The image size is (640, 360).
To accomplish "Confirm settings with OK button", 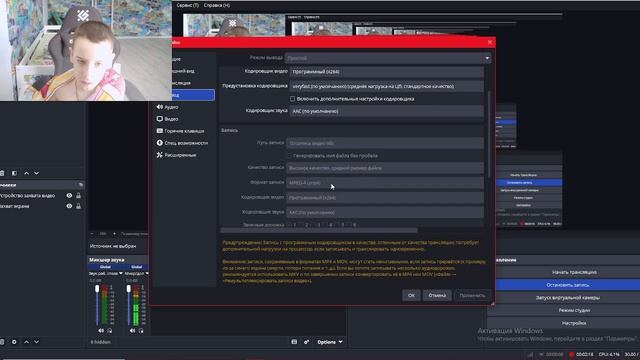I will 411,295.
